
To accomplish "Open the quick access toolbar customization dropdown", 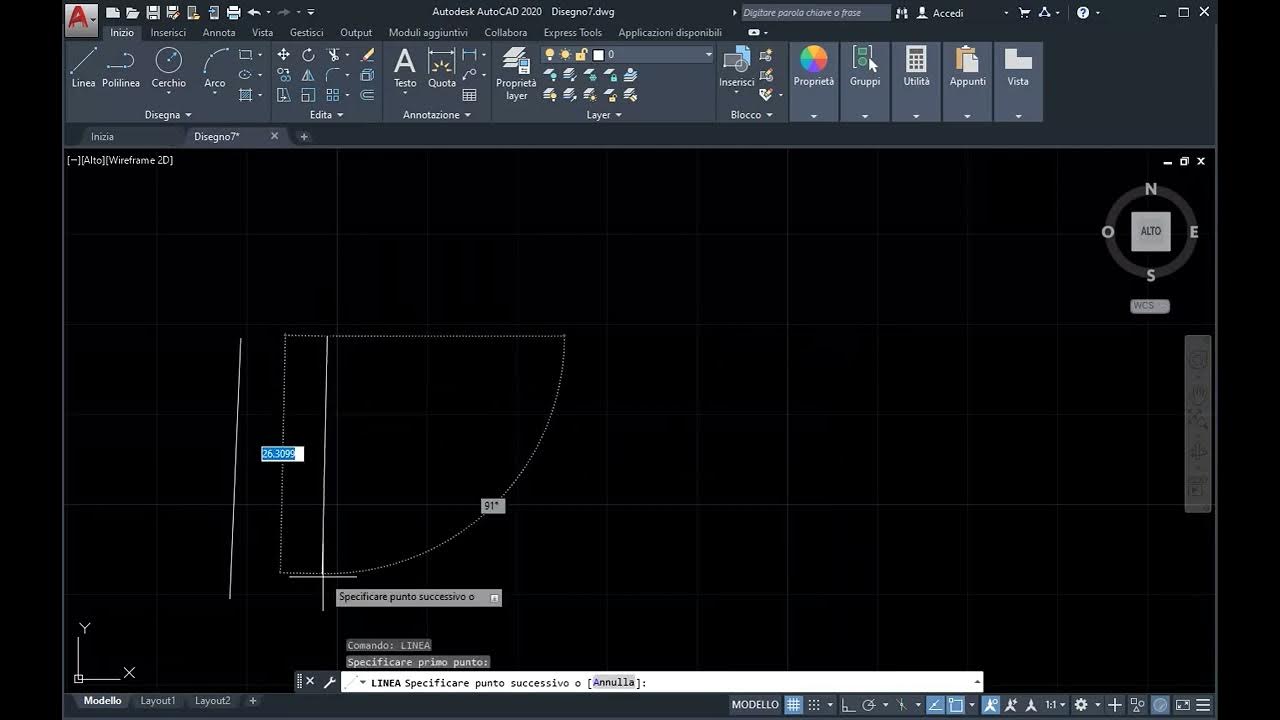I will pyautogui.click(x=311, y=12).
